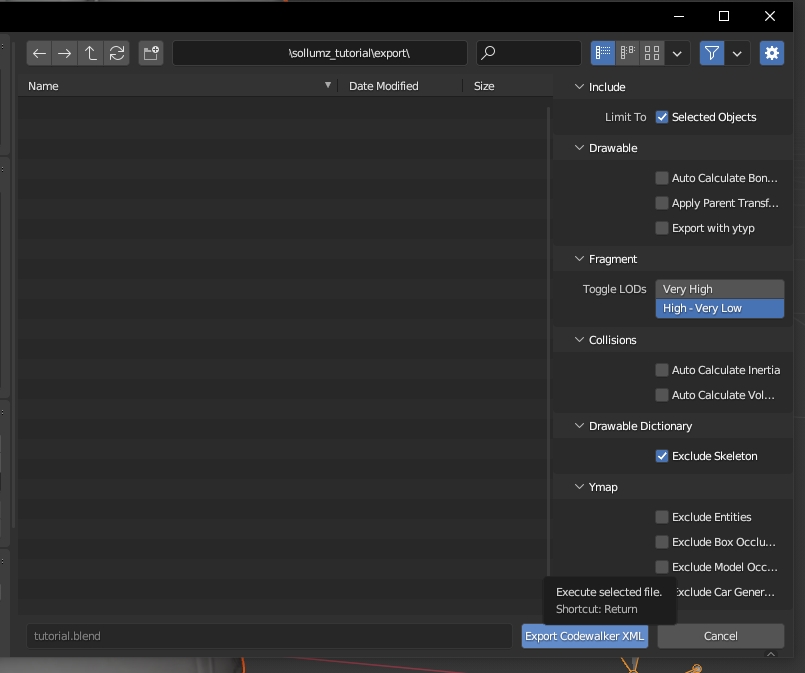The width and height of the screenshot is (805, 673).
Task: Enable Export with ytyp checkbox
Action: 662,228
